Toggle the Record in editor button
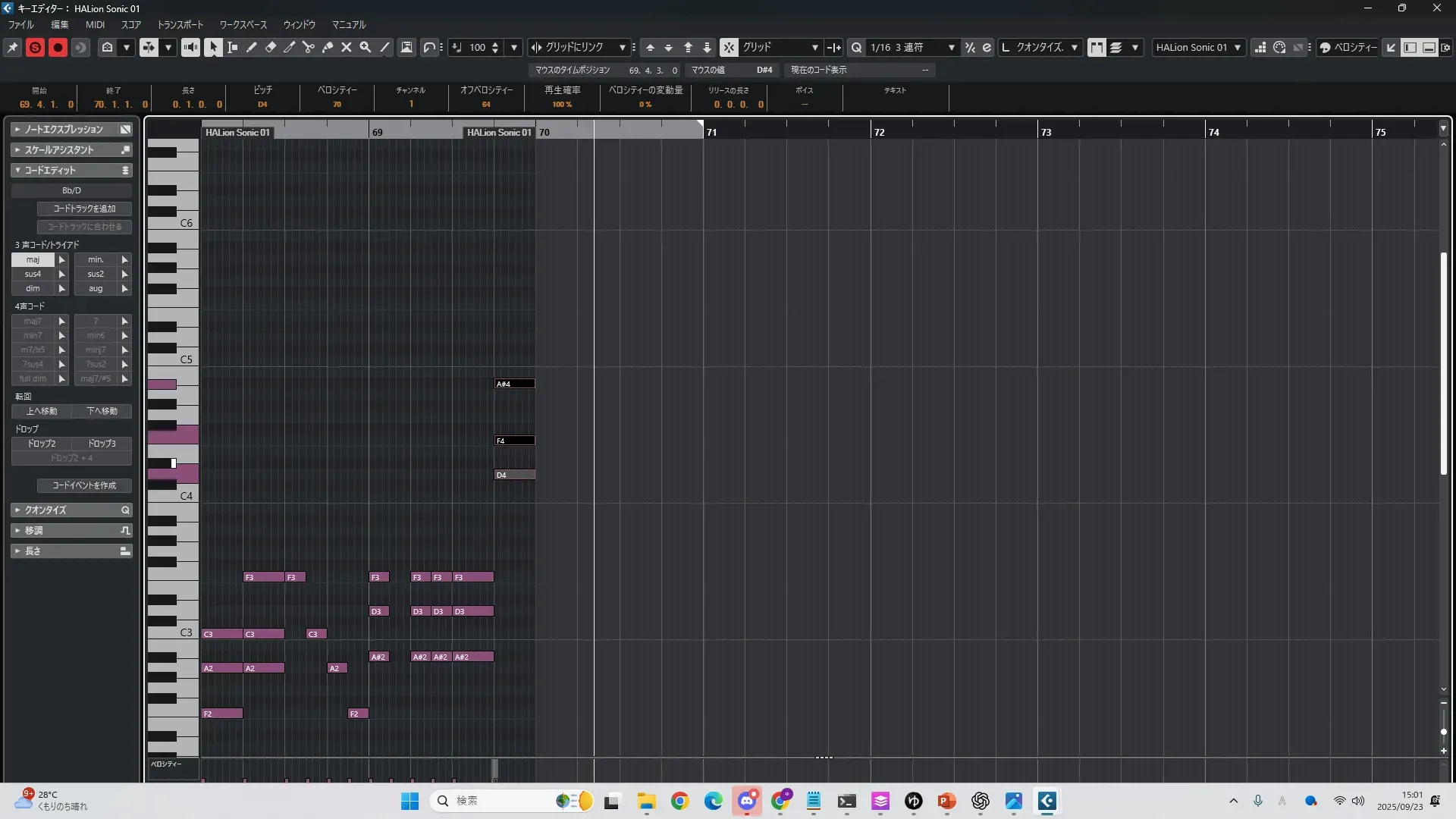Image resolution: width=1456 pixels, height=819 pixels. [x=58, y=47]
